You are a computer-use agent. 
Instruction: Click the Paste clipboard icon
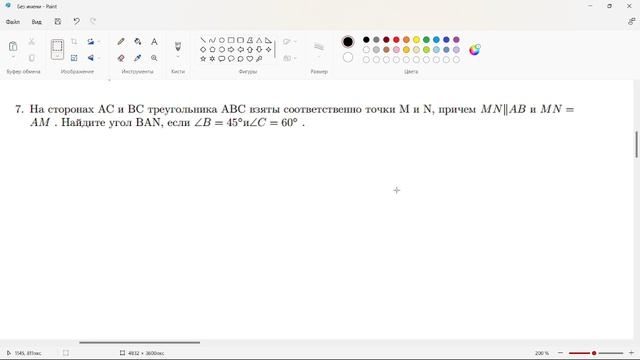click(13, 46)
